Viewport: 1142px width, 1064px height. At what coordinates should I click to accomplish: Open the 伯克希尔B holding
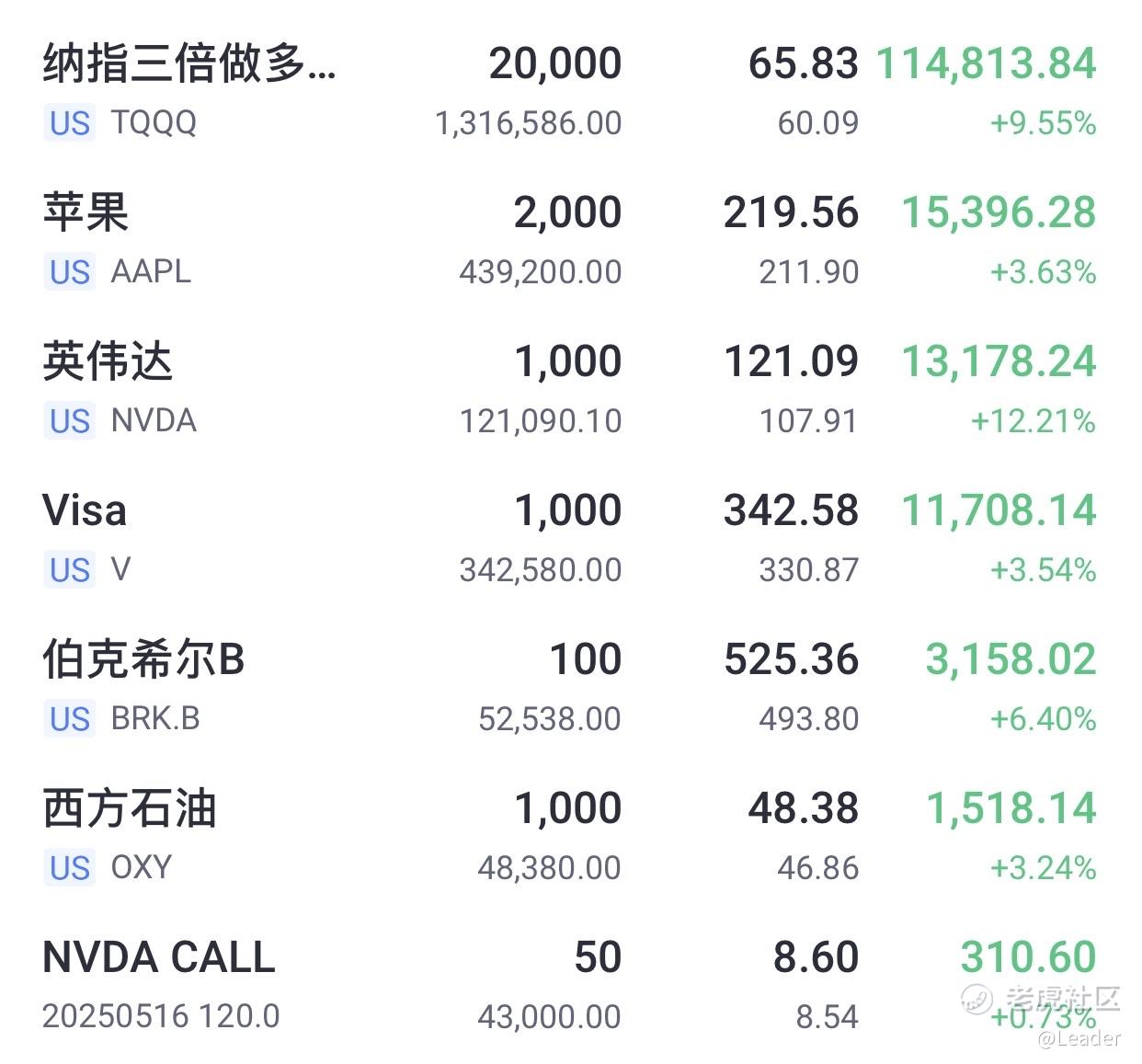(x=570, y=687)
